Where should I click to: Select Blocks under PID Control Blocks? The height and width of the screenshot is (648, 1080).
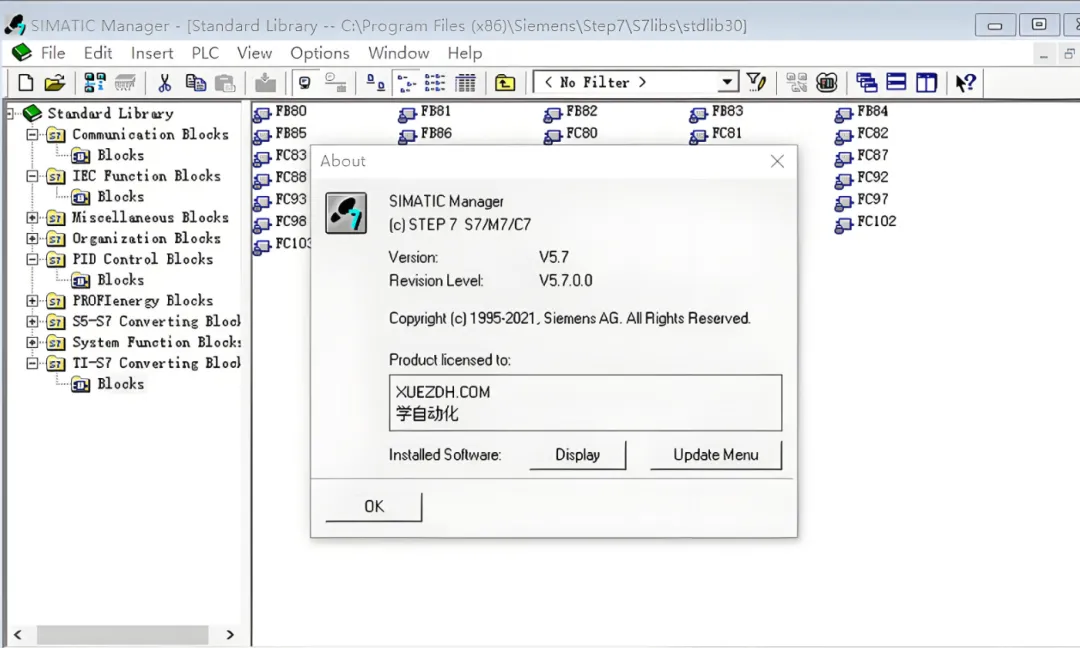(121, 280)
